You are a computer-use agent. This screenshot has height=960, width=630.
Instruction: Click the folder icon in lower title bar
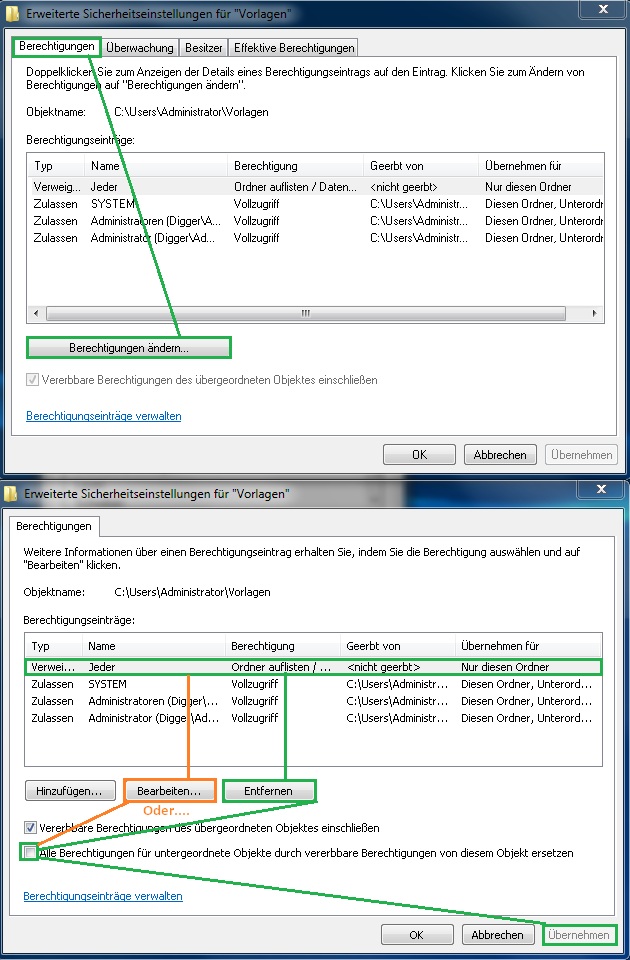[x=12, y=493]
